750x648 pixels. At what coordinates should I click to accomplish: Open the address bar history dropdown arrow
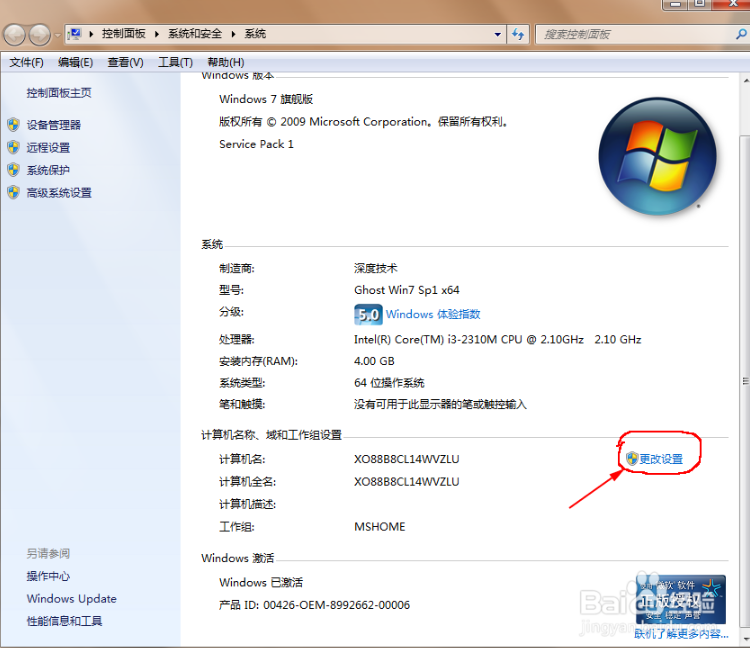coord(498,34)
